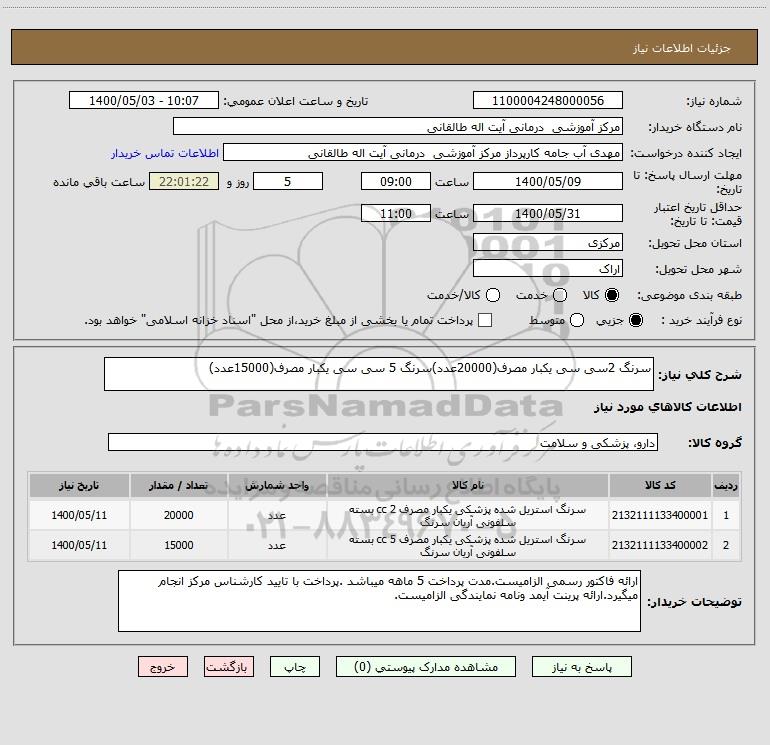The height and width of the screenshot is (745, 770).
Task: Toggle the اسناد خزانه اسلامی payment checkbox
Action: (485, 320)
